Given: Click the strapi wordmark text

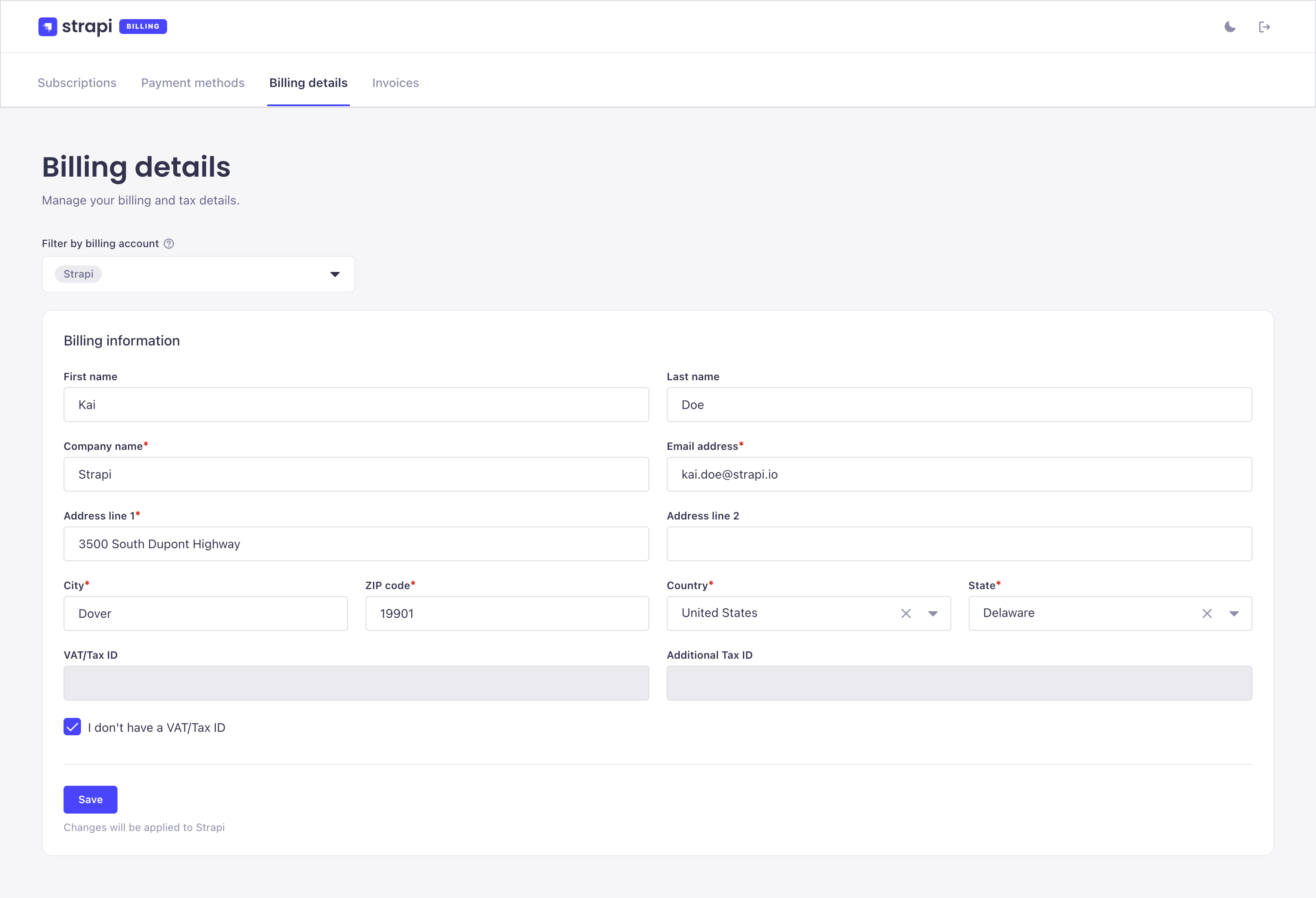Looking at the screenshot, I should [87, 27].
